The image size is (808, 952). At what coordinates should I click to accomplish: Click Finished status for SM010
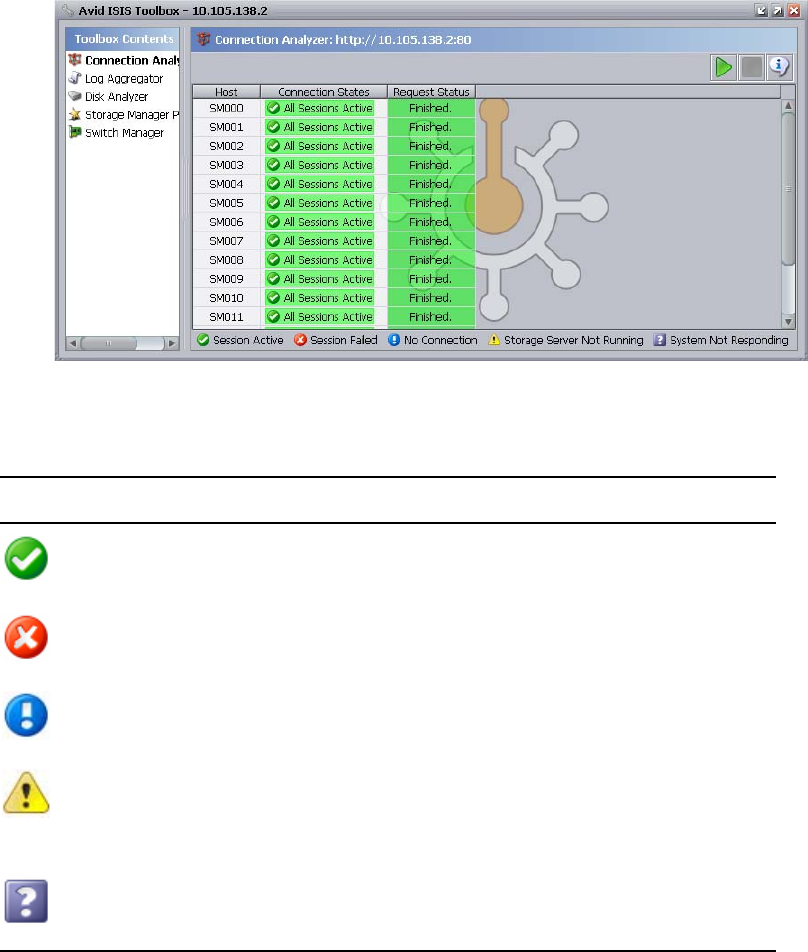430,298
